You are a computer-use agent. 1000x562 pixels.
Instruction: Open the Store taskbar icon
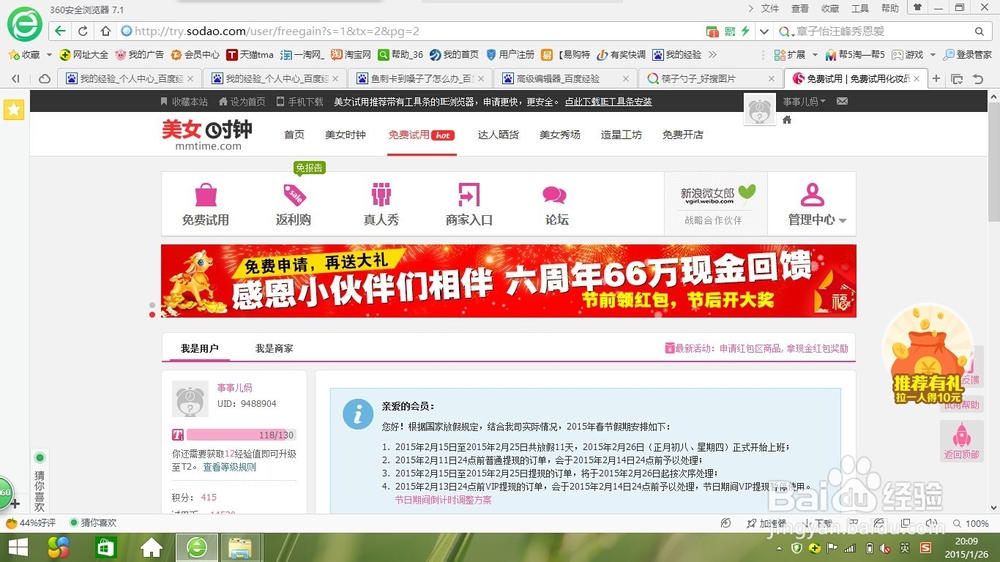coord(106,548)
